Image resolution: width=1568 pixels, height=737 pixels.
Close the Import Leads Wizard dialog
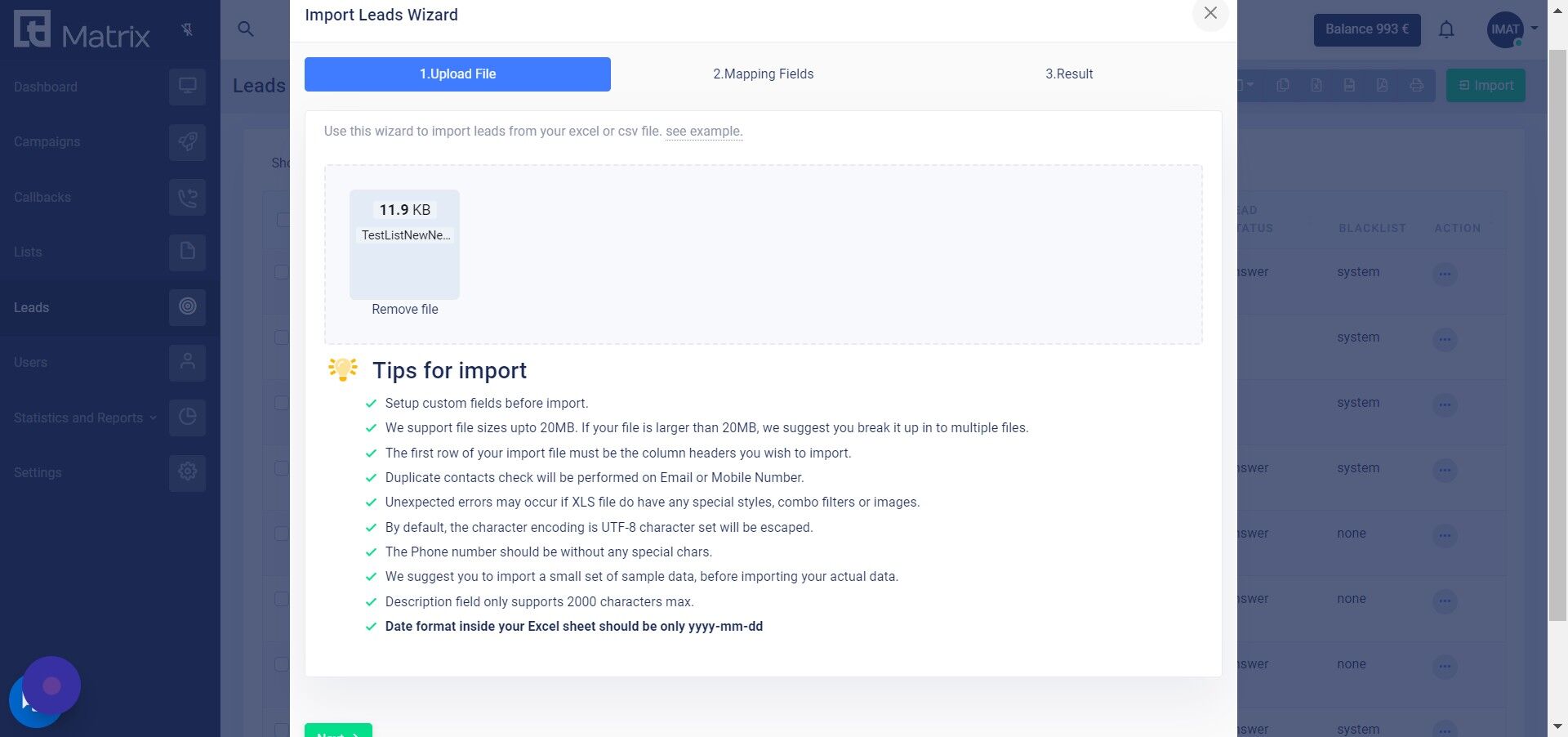(x=1210, y=14)
